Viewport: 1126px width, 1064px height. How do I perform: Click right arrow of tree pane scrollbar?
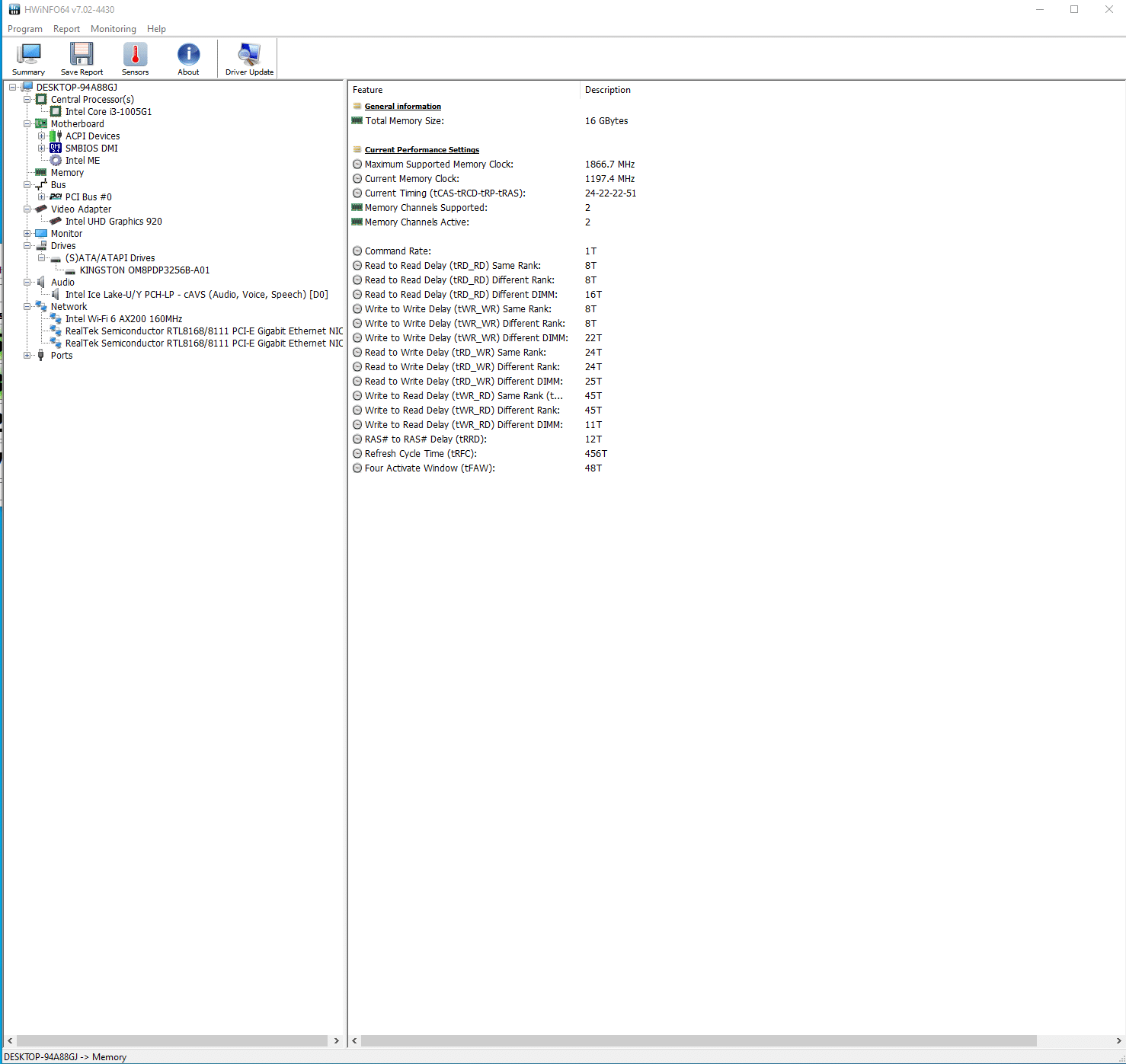pos(337,1040)
